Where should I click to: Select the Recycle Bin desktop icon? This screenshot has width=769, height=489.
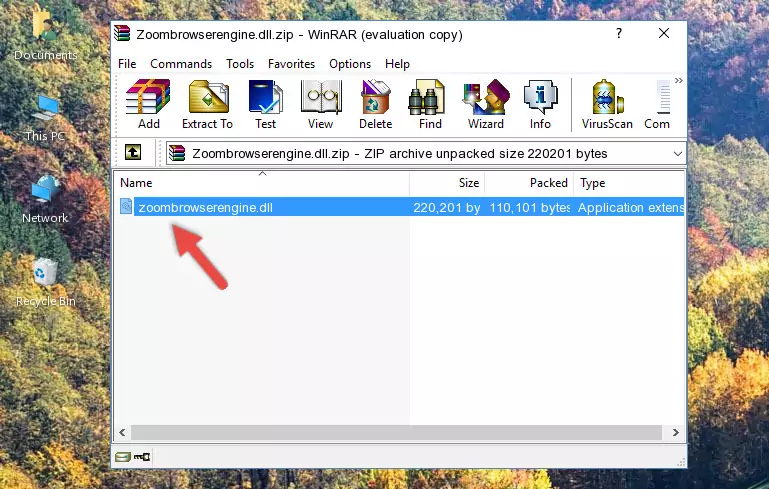[46, 283]
